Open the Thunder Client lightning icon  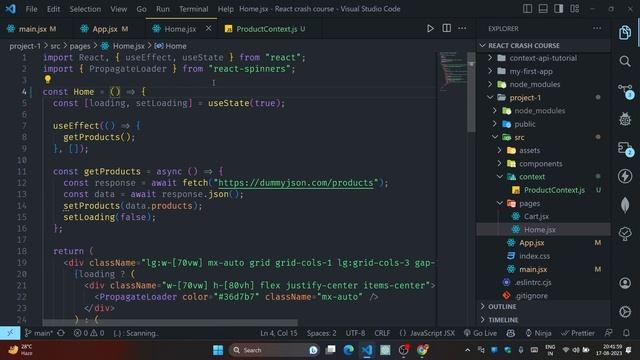[x=625, y=176]
